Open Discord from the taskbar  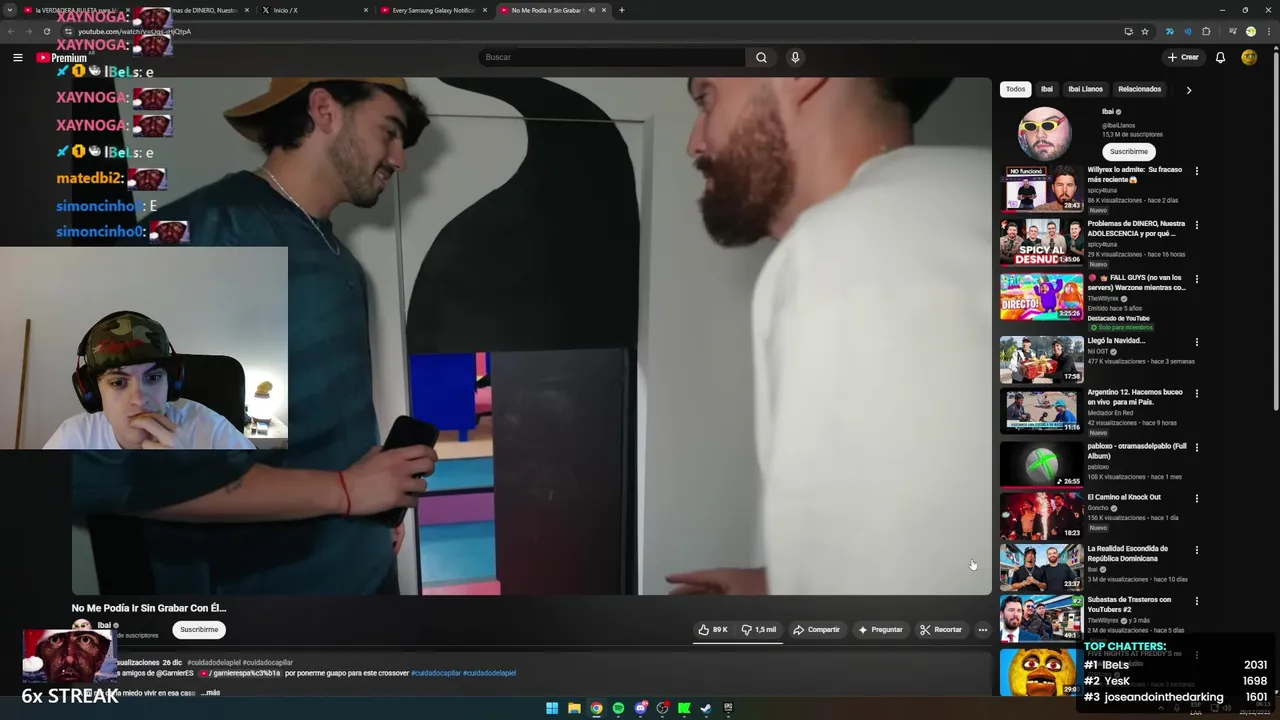tap(640, 708)
